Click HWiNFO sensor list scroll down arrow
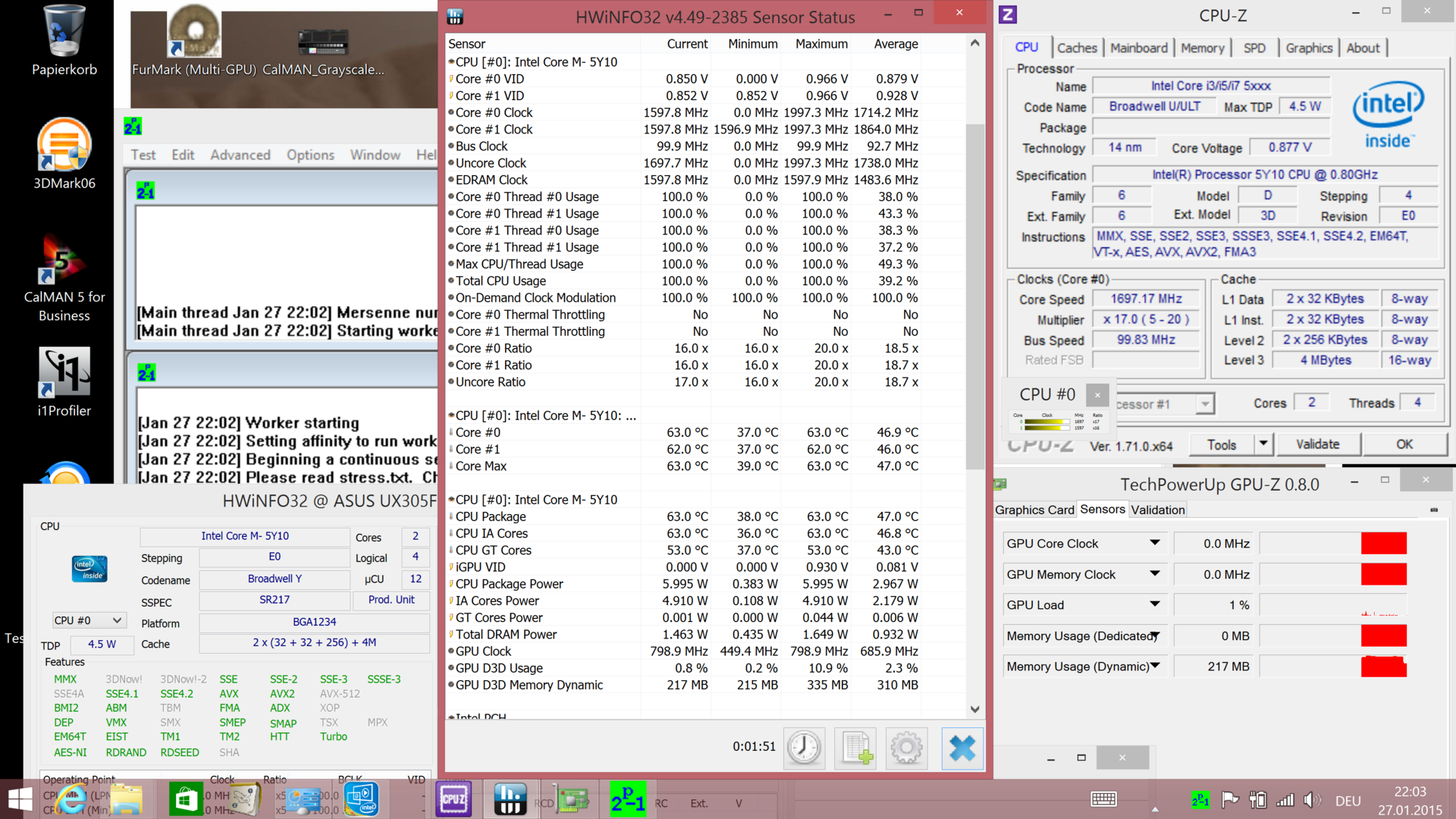Screen dimensions: 1456x819 point(974,709)
